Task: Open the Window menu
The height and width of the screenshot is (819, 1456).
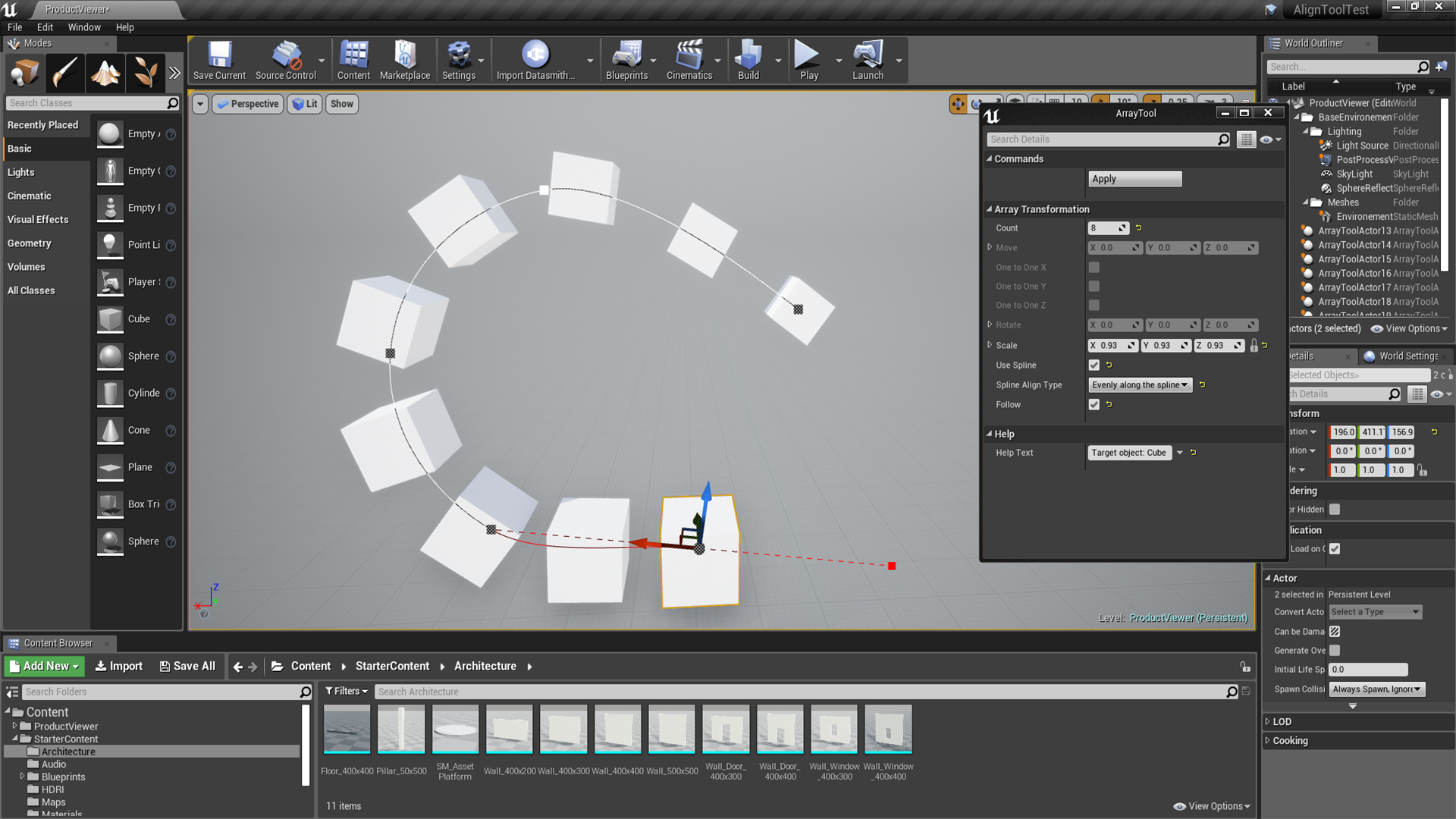Action: click(84, 27)
